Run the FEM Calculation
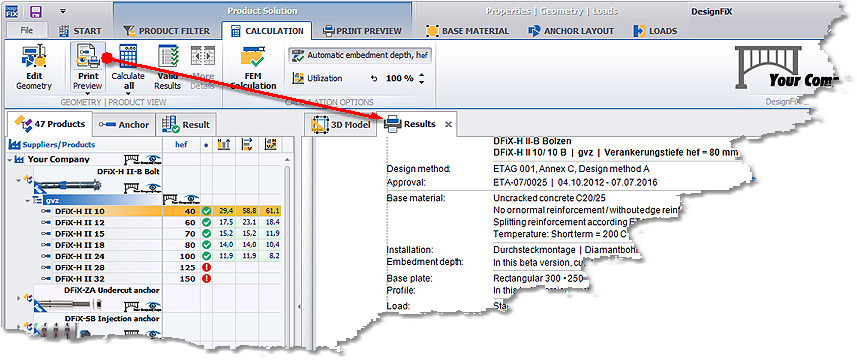The image size is (857, 362). (253, 67)
